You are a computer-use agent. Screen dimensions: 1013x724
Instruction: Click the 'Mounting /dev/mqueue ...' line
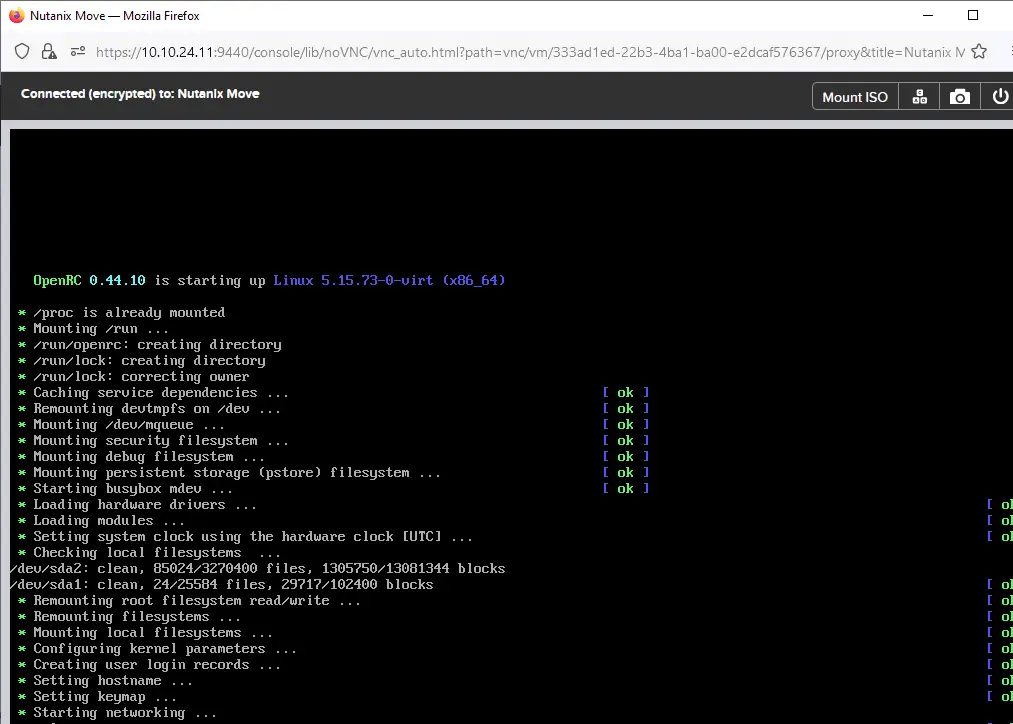[129, 424]
